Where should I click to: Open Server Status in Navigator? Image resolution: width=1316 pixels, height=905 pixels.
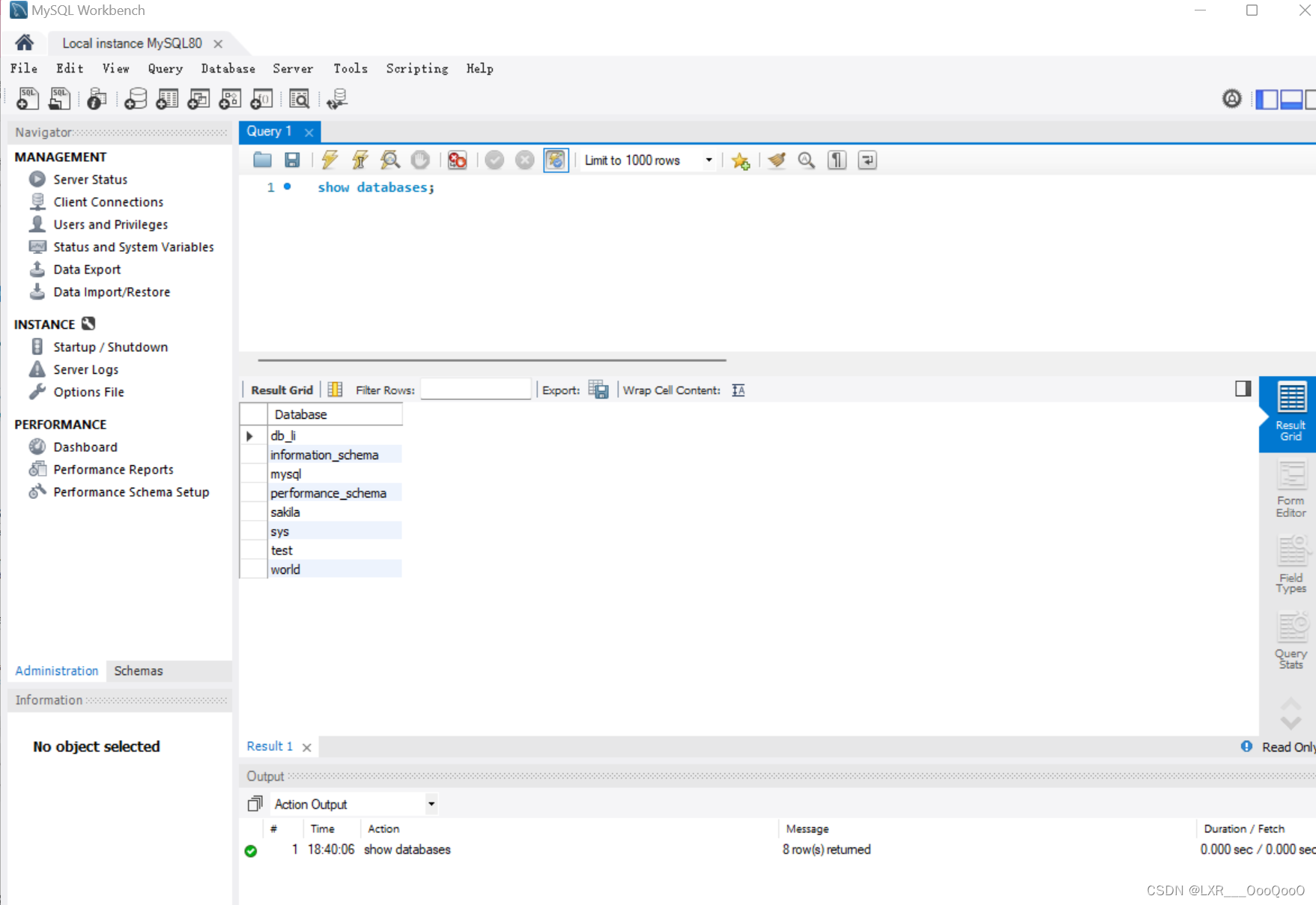pyautogui.click(x=90, y=179)
